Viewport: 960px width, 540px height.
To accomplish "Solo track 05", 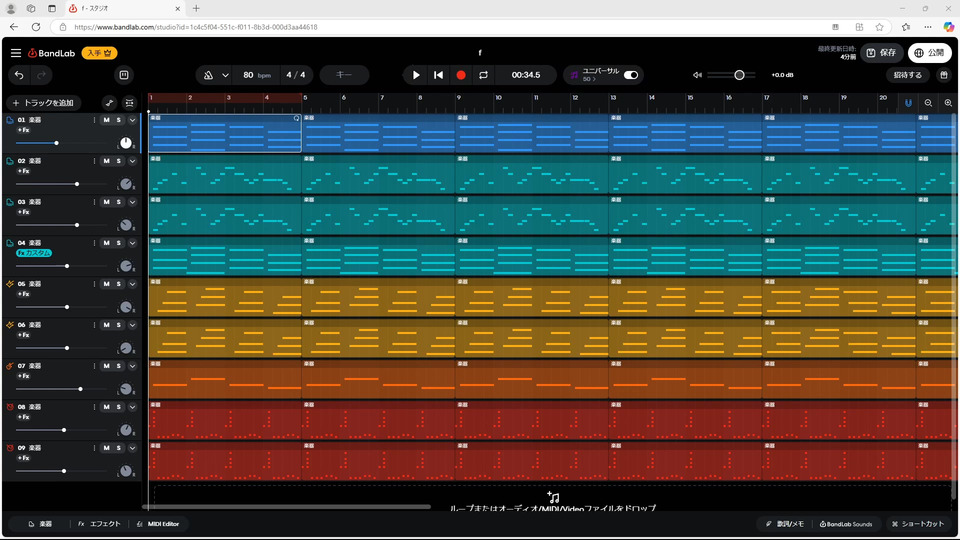I will point(119,284).
